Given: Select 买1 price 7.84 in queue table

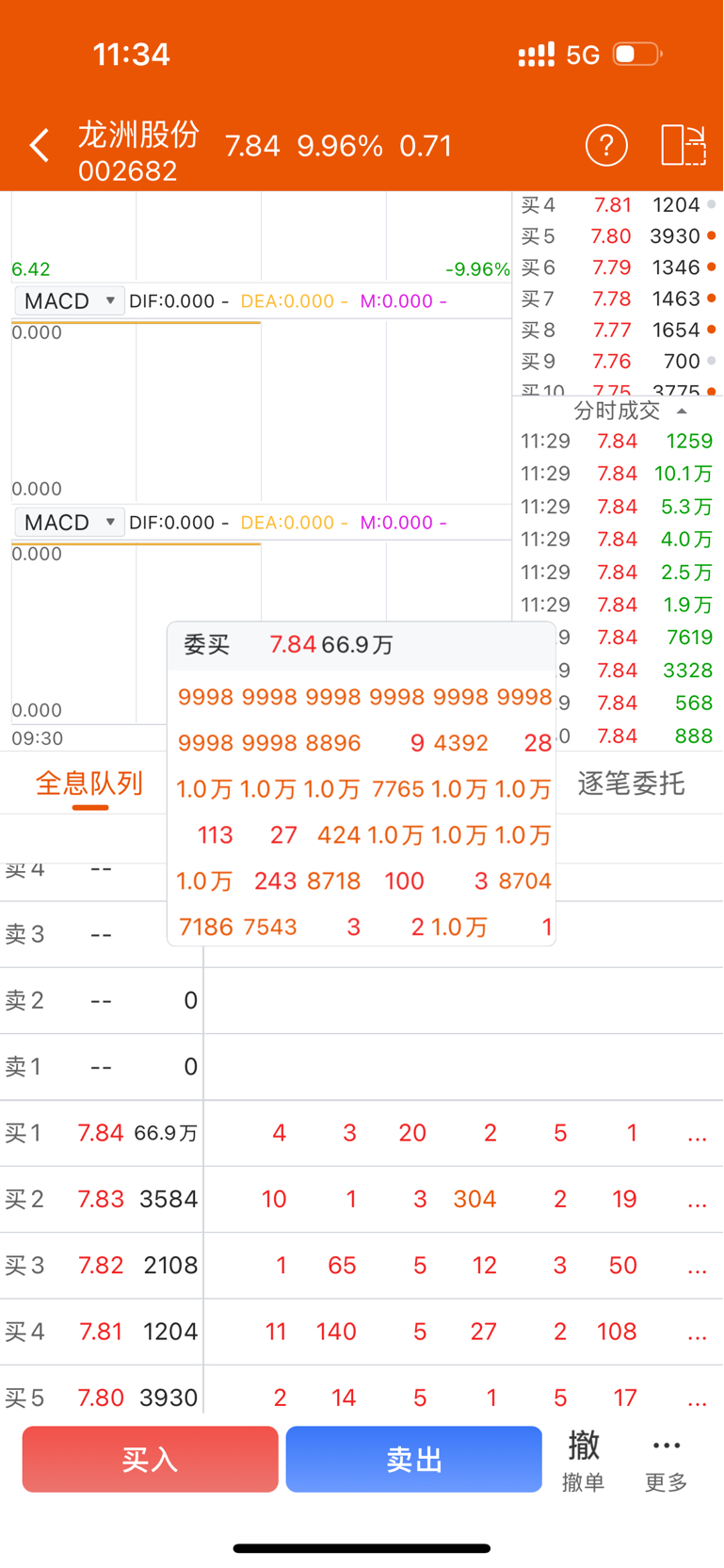Looking at the screenshot, I should pyautogui.click(x=101, y=1133).
